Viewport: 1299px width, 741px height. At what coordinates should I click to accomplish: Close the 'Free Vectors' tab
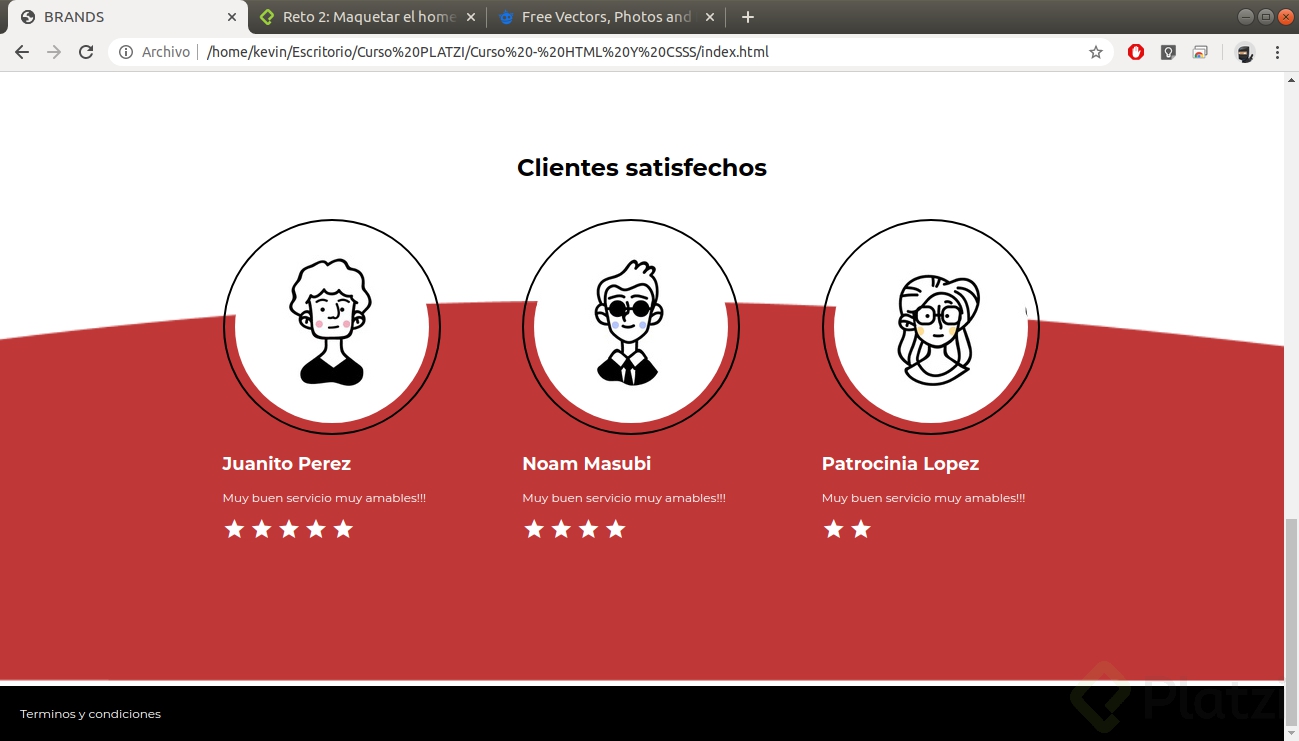[710, 17]
